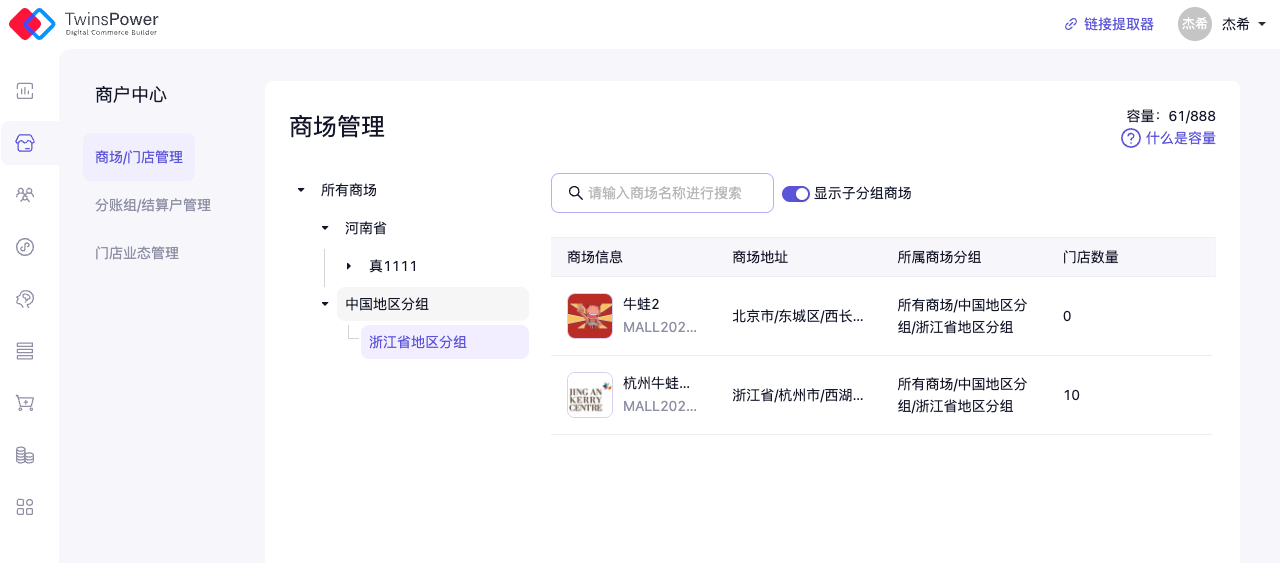Click the TwinsPower logo

coord(84,24)
